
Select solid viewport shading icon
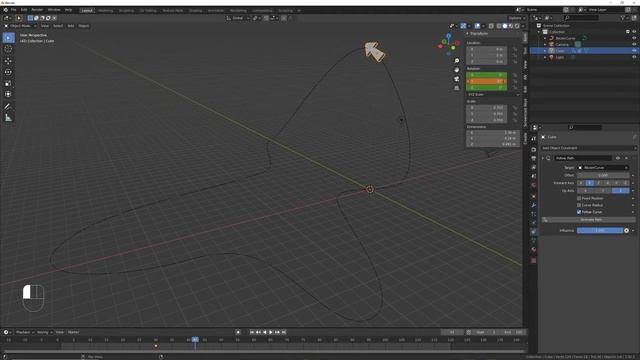tap(505, 26)
